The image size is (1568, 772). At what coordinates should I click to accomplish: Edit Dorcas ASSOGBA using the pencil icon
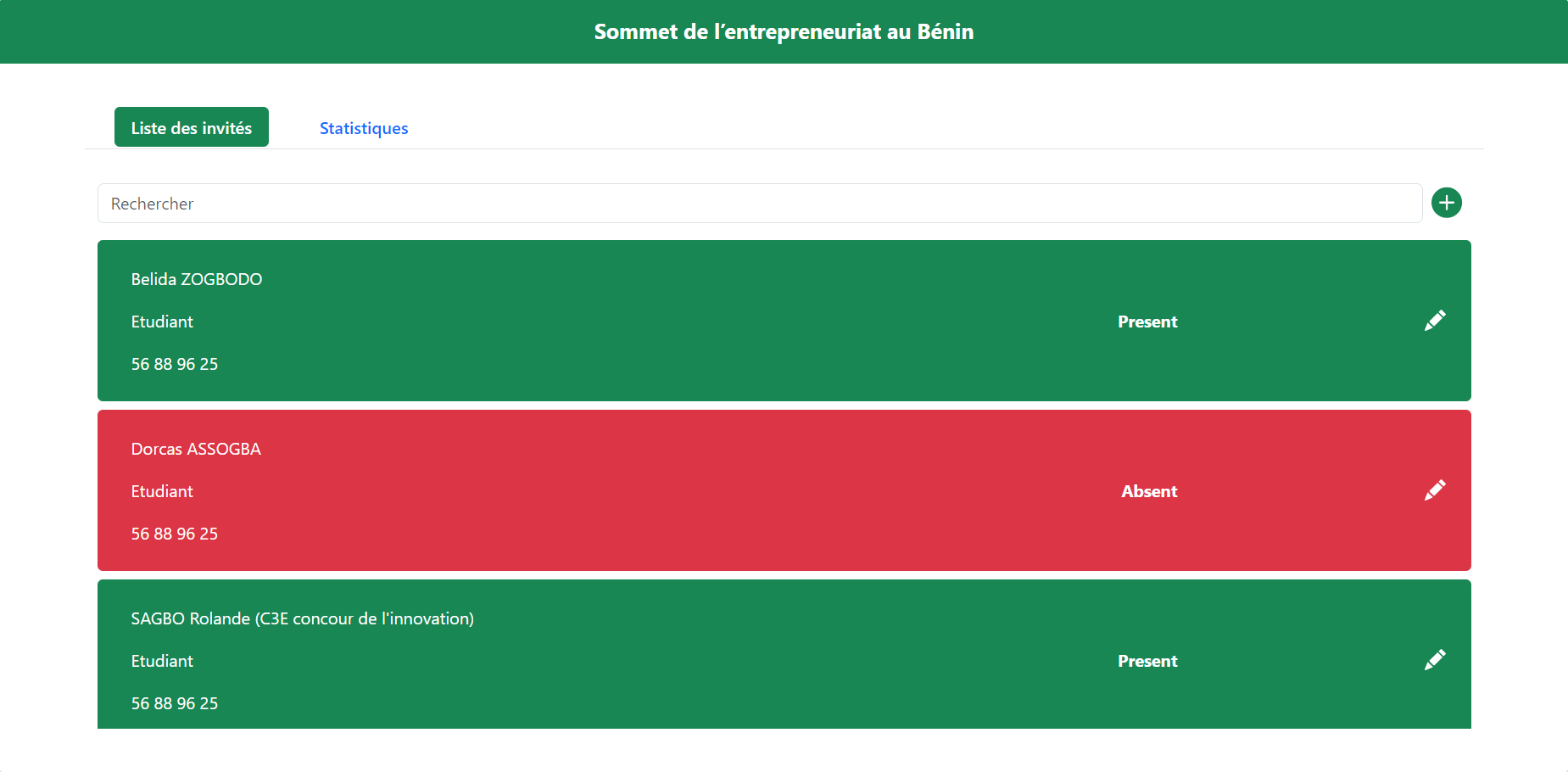pyautogui.click(x=1434, y=490)
